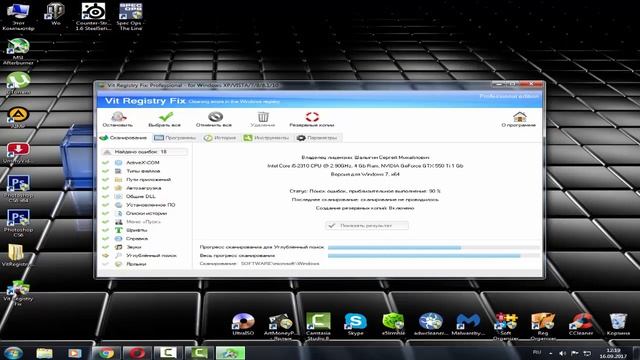Click the Отменить все toolbar icon

click(x=215, y=117)
